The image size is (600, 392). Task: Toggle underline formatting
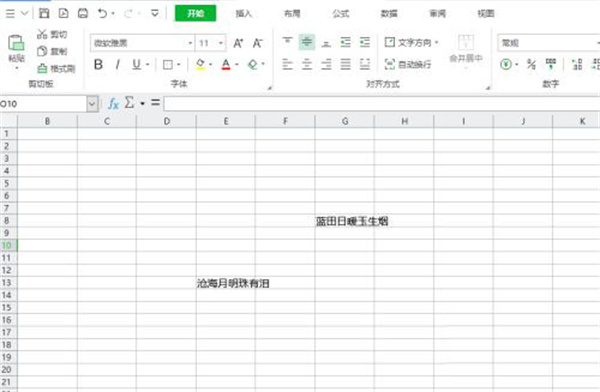[136, 64]
